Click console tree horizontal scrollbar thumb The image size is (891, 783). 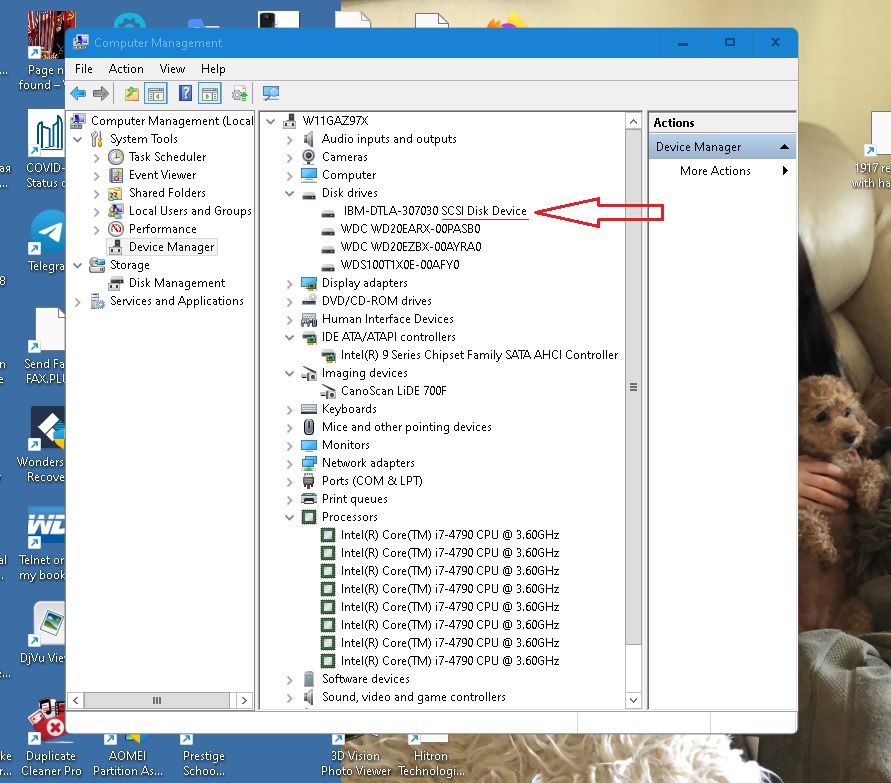pyautogui.click(x=157, y=701)
